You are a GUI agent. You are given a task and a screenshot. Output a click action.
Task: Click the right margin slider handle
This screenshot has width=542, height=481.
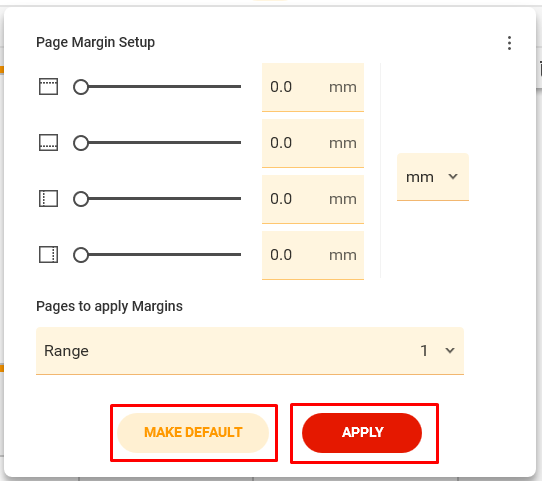pyautogui.click(x=81, y=255)
